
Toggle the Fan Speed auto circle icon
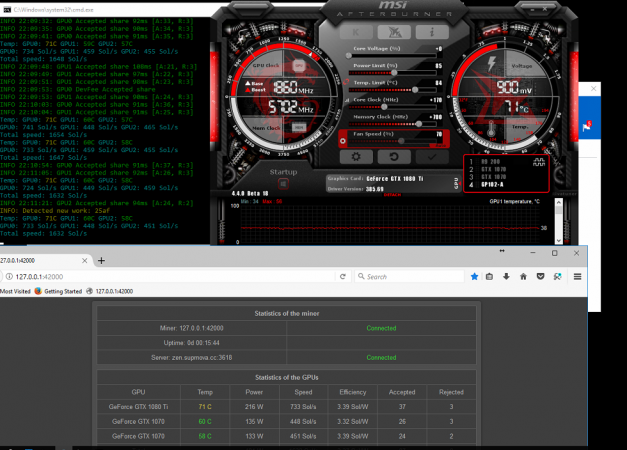click(343, 141)
